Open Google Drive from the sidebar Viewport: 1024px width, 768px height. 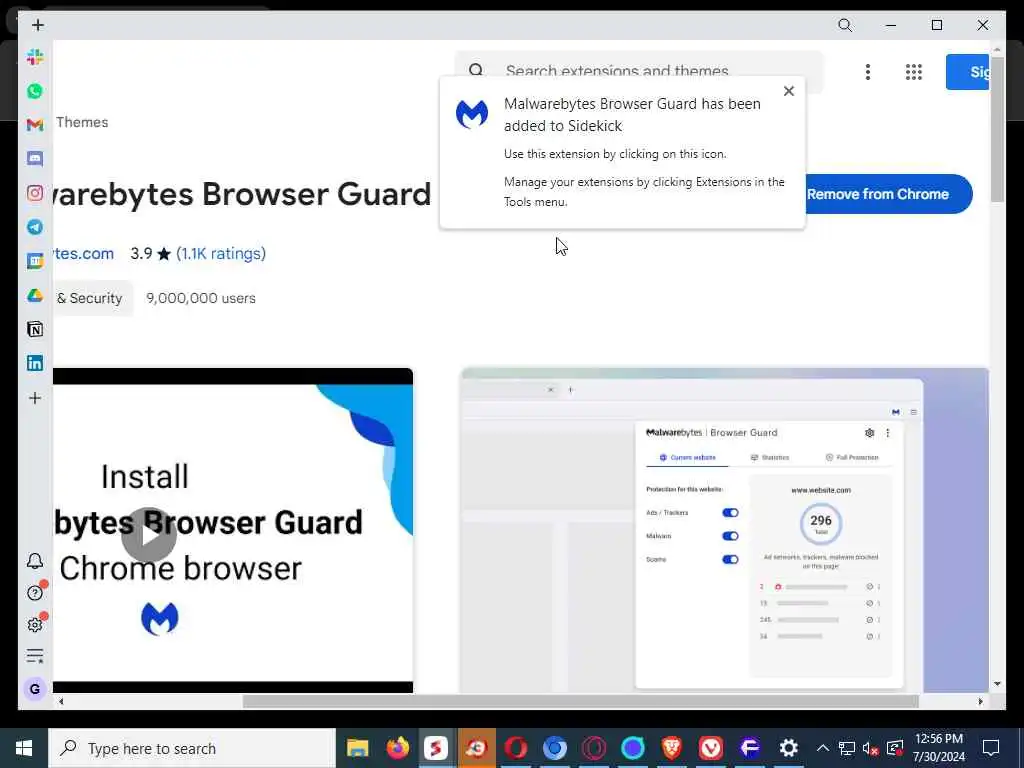coord(35,295)
